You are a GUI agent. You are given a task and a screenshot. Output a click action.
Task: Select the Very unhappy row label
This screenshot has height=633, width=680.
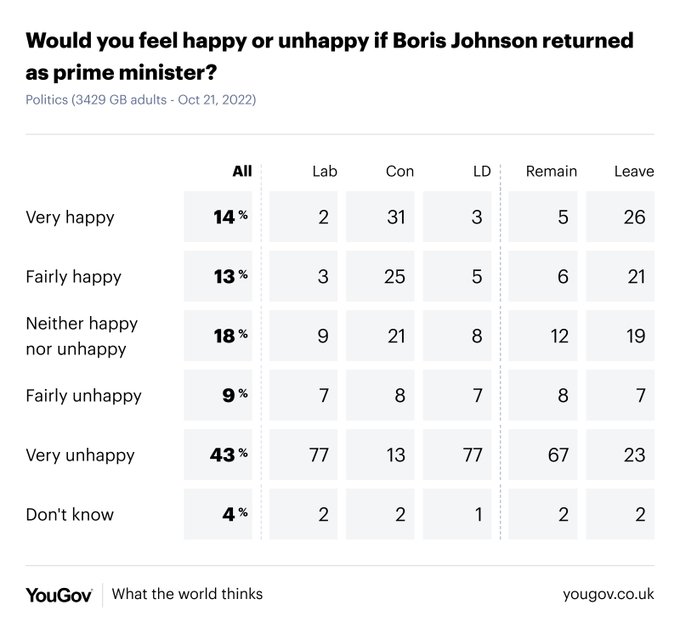click(x=80, y=455)
